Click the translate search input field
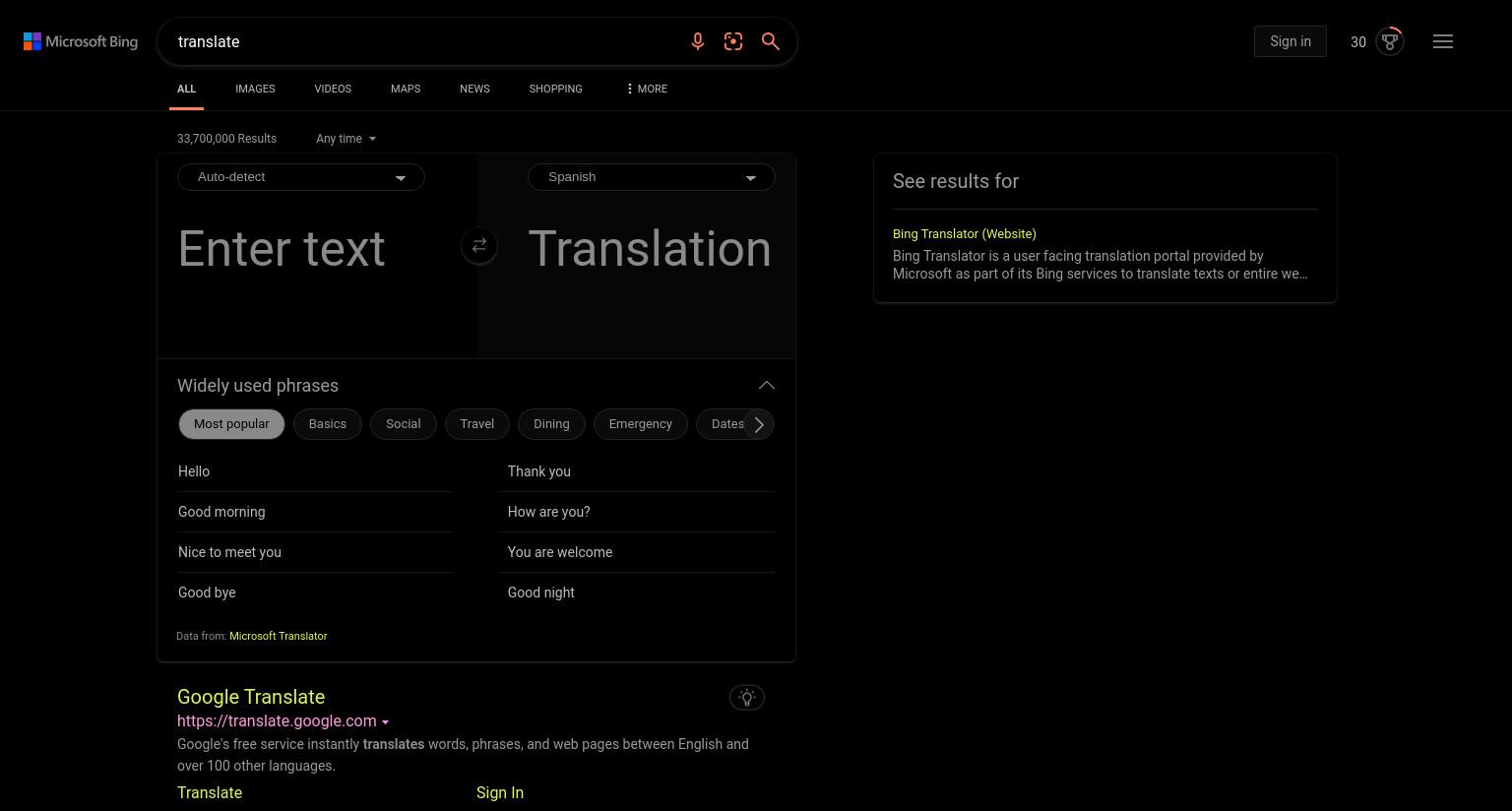The width and height of the screenshot is (1512, 811). pyautogui.click(x=423, y=41)
